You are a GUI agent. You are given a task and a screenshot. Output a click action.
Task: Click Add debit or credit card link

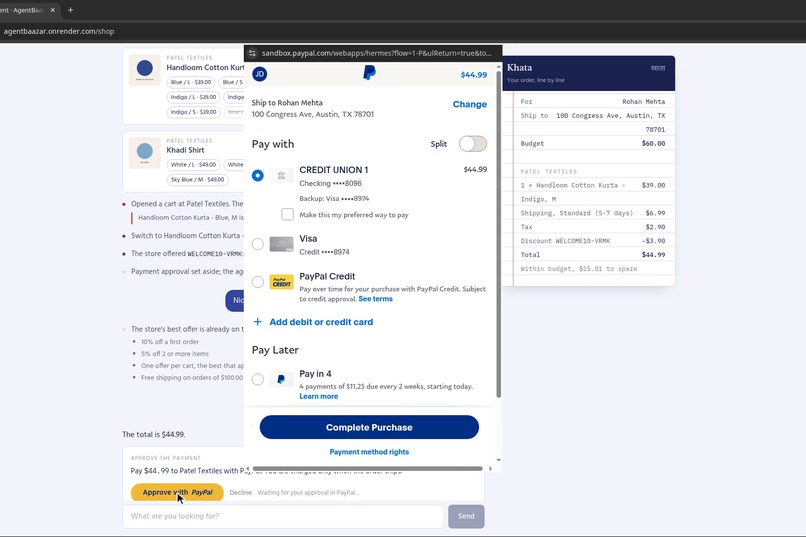click(321, 322)
